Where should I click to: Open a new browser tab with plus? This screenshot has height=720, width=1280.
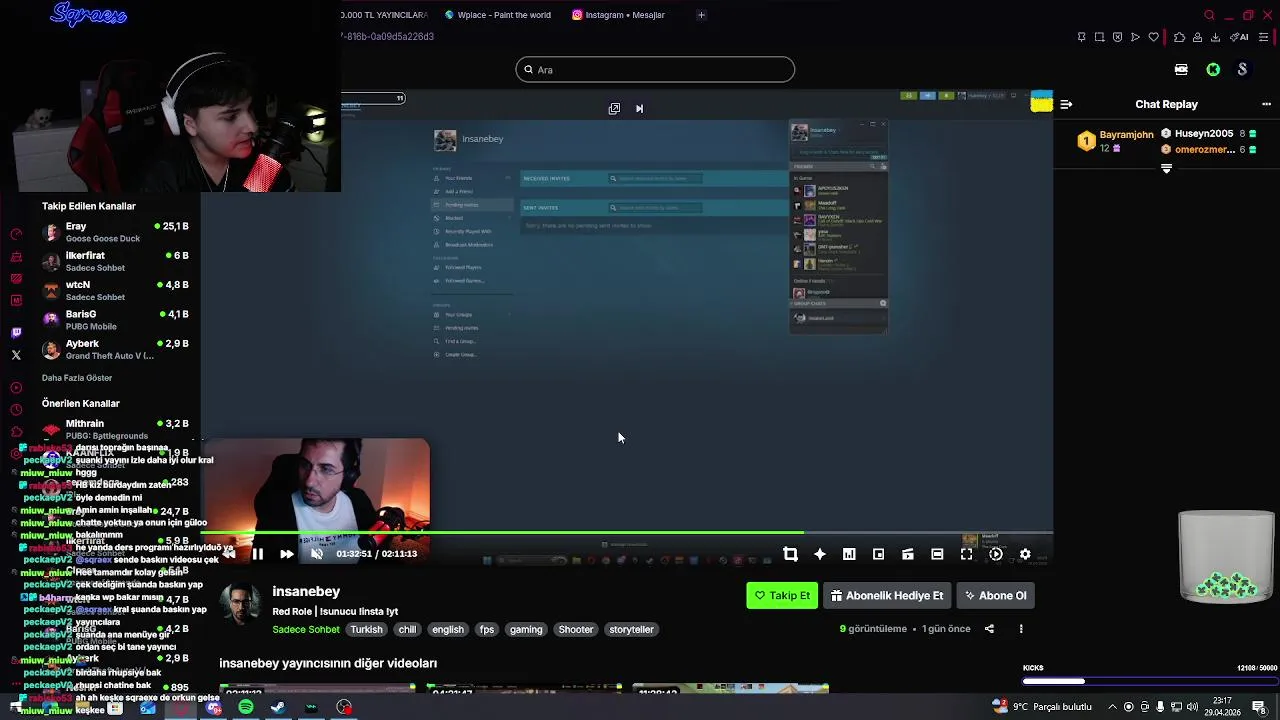701,15
